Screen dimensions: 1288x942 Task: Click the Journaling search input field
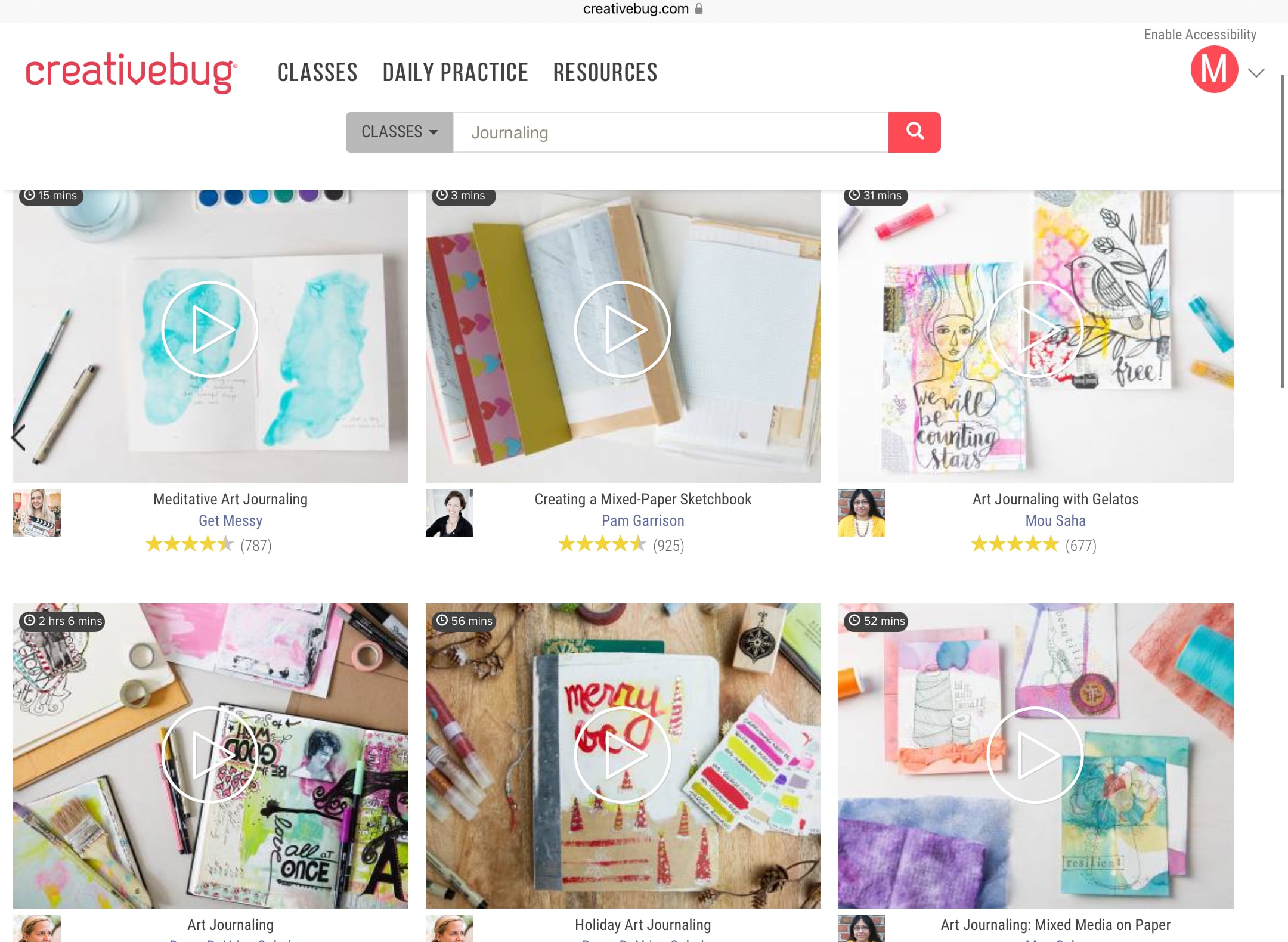[x=671, y=132]
